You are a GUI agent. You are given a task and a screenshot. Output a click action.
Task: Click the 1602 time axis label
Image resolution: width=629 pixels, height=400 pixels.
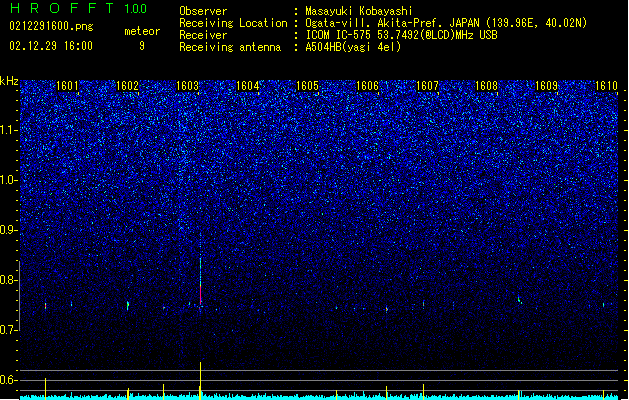click(127, 85)
